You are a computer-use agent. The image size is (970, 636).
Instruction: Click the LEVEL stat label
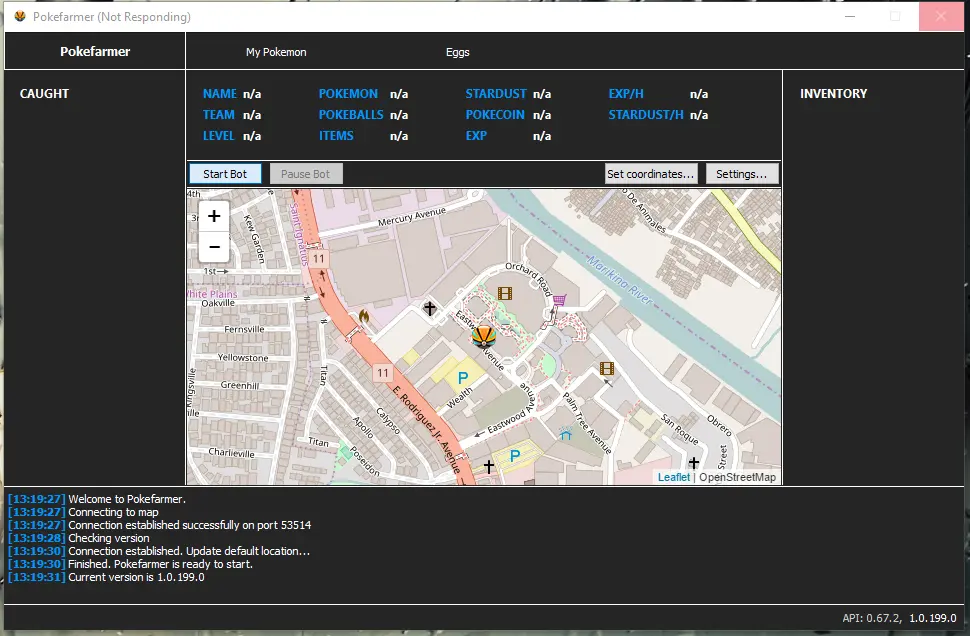click(218, 135)
